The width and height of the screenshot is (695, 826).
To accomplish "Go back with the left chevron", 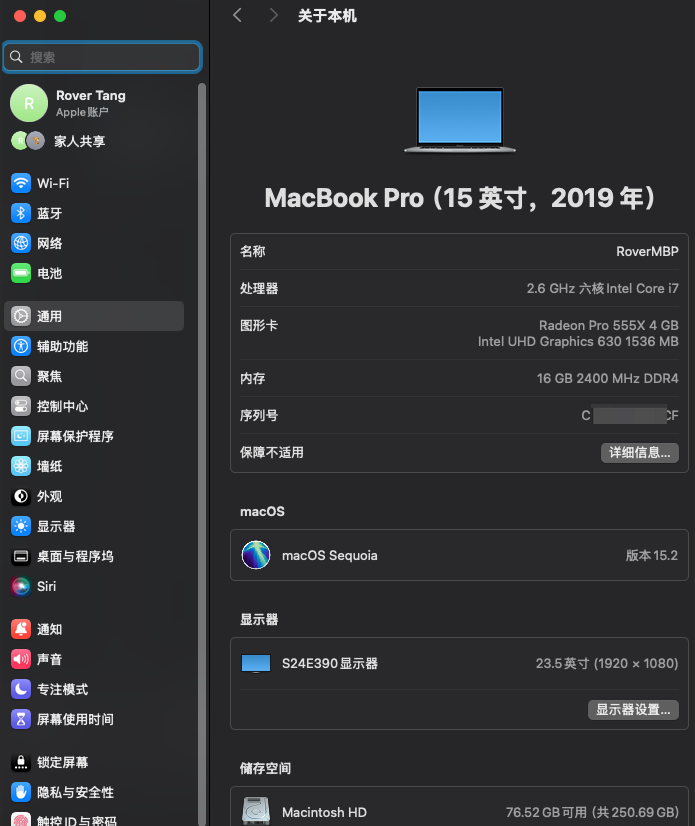I will pos(238,15).
